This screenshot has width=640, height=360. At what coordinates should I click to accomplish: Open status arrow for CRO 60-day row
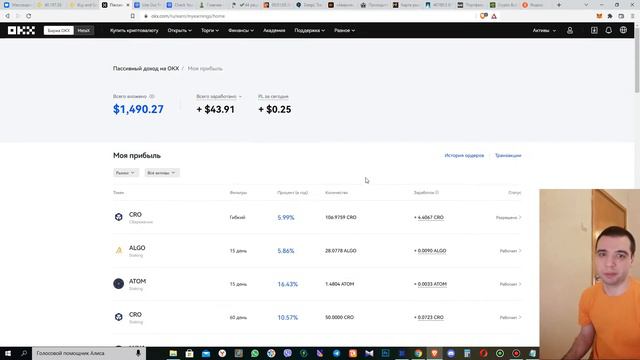click(x=520, y=317)
